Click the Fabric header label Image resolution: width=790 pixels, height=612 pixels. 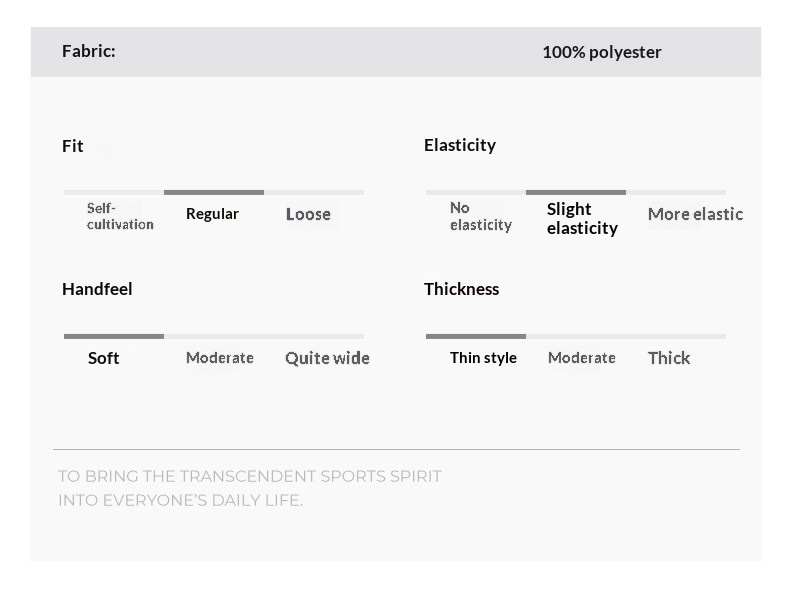point(89,51)
